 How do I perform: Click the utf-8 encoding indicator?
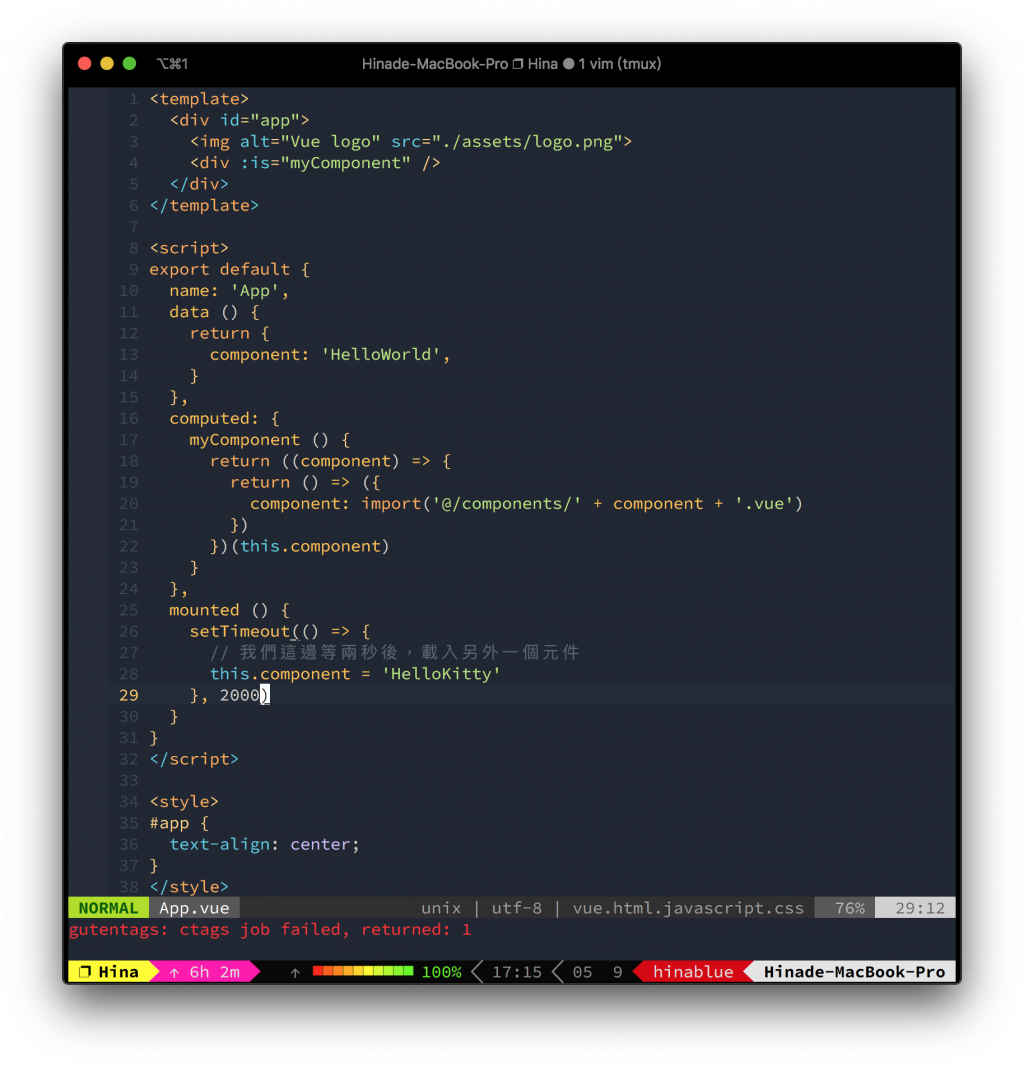516,908
